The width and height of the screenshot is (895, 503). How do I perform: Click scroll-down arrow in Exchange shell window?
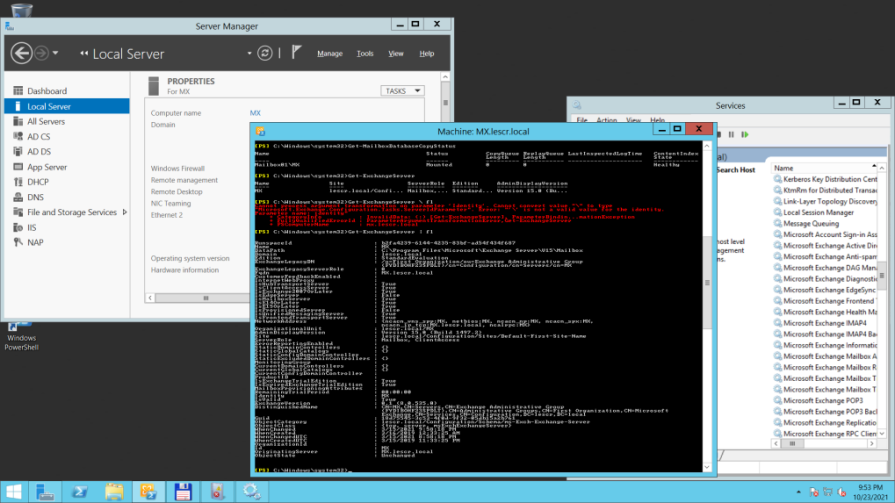707,467
